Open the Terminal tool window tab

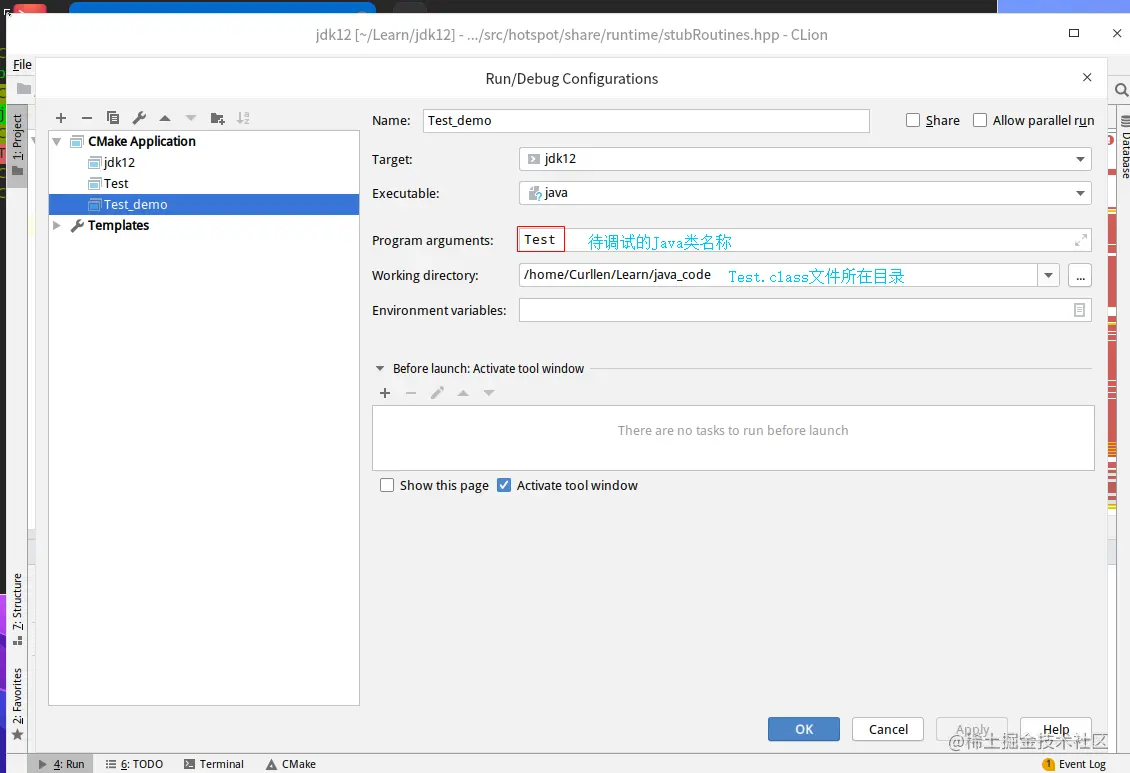(x=214, y=764)
